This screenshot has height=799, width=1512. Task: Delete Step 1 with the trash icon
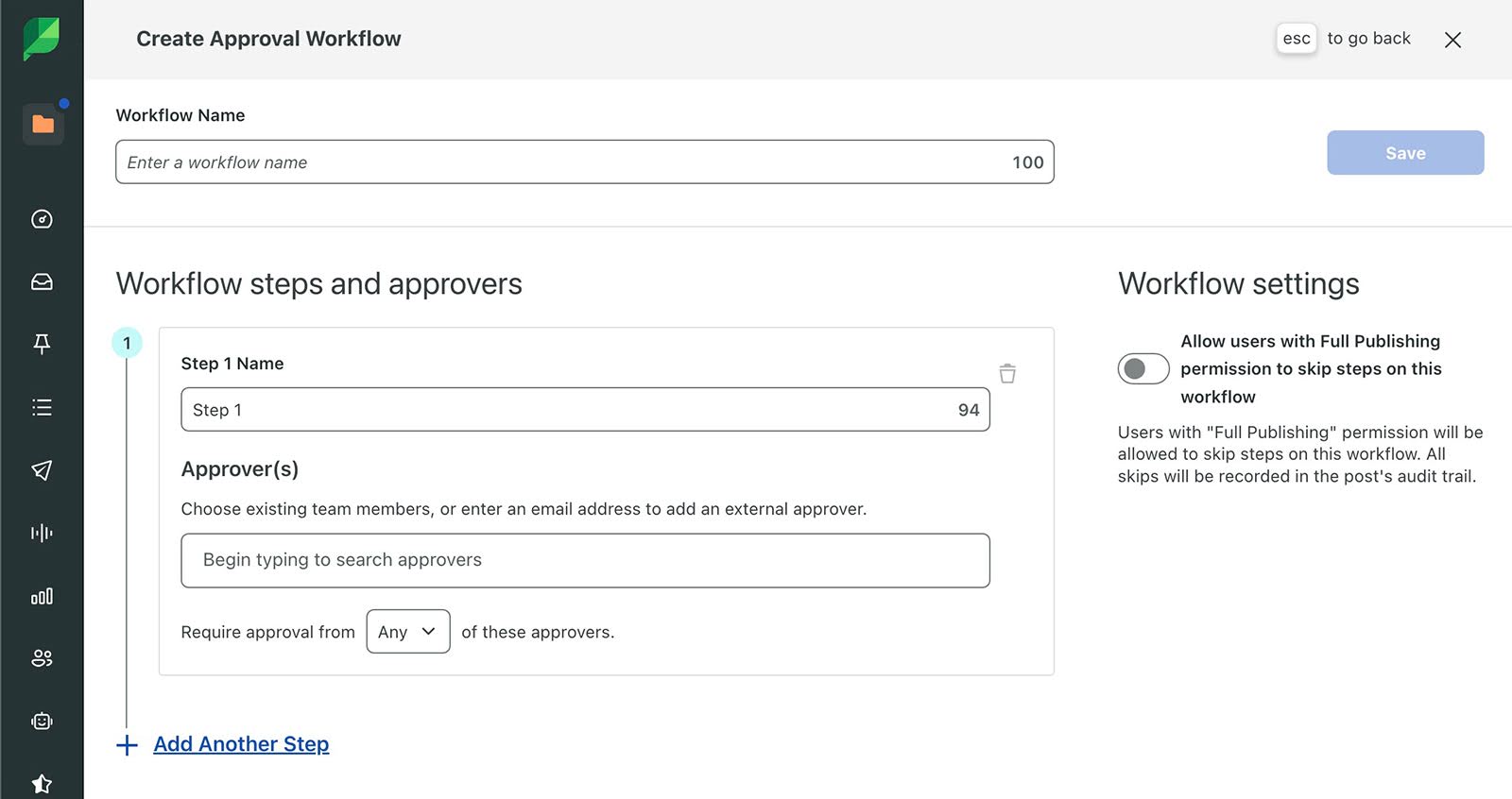coord(1007,373)
